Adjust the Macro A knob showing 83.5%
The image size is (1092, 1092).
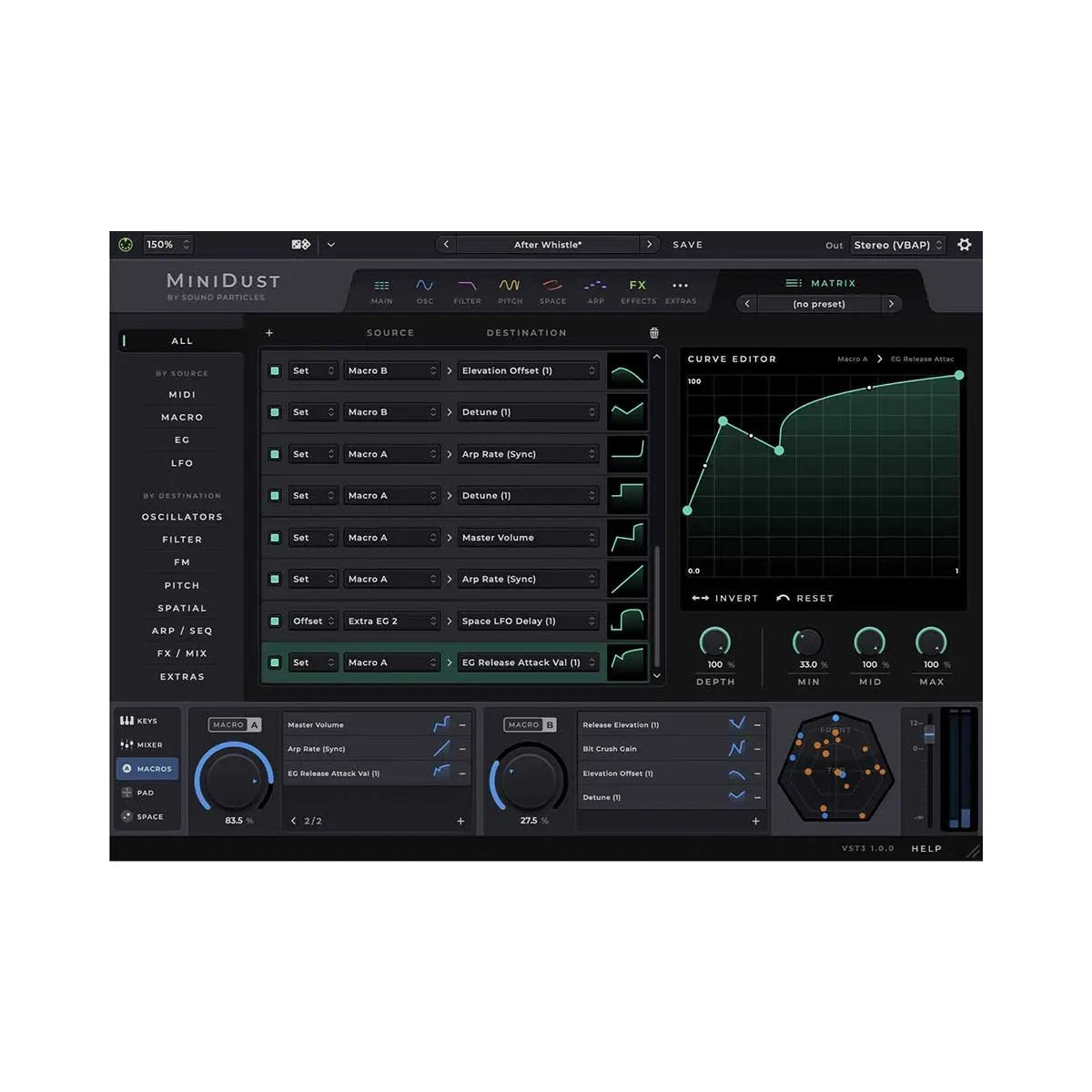pyautogui.click(x=235, y=778)
